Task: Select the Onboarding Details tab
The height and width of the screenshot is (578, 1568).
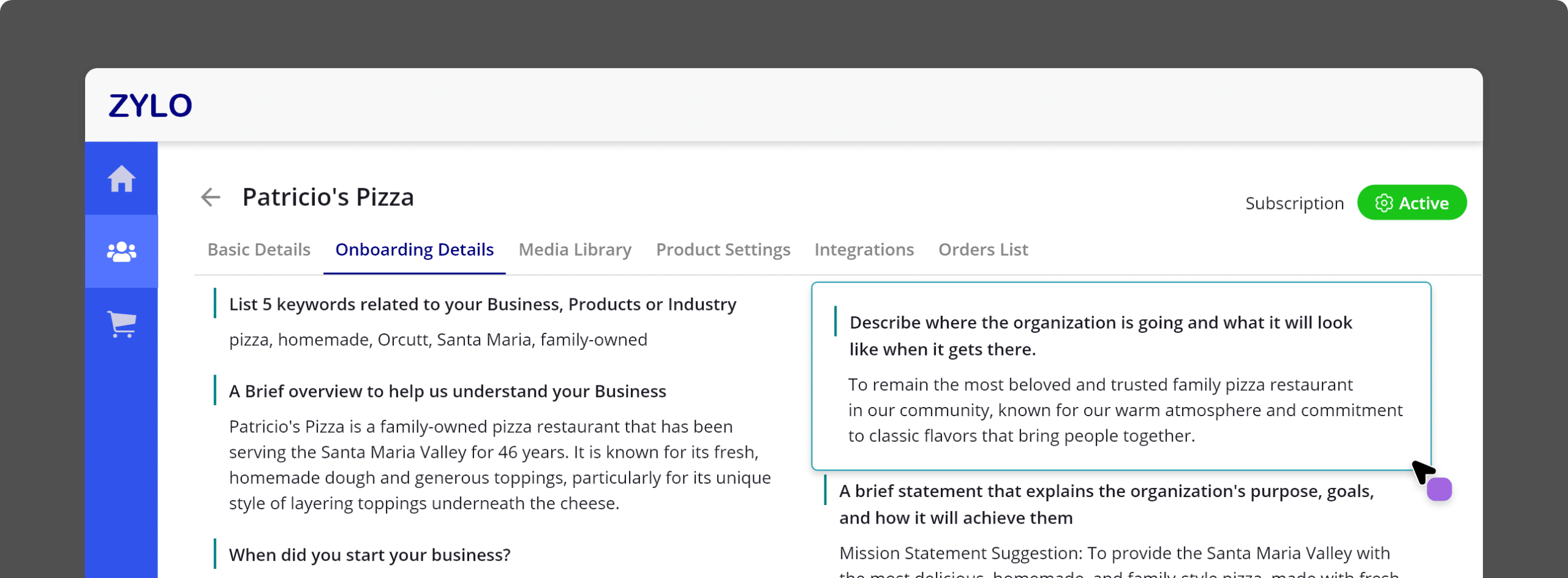Action: tap(414, 250)
